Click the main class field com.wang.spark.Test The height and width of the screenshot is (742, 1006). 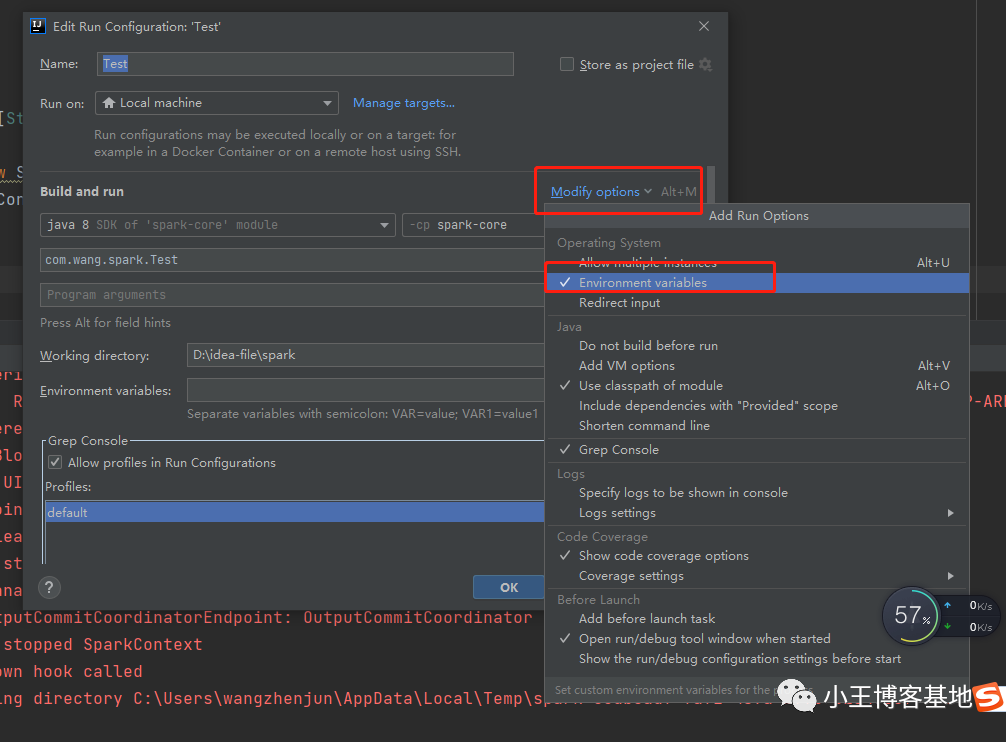[293, 260]
